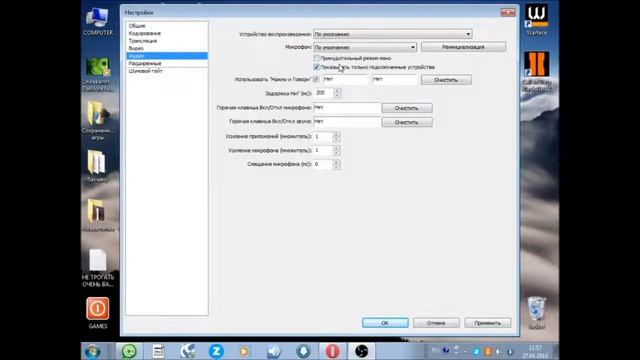Toggle the forced mono mode checkbox
The image size is (640, 360).
pos(316,58)
